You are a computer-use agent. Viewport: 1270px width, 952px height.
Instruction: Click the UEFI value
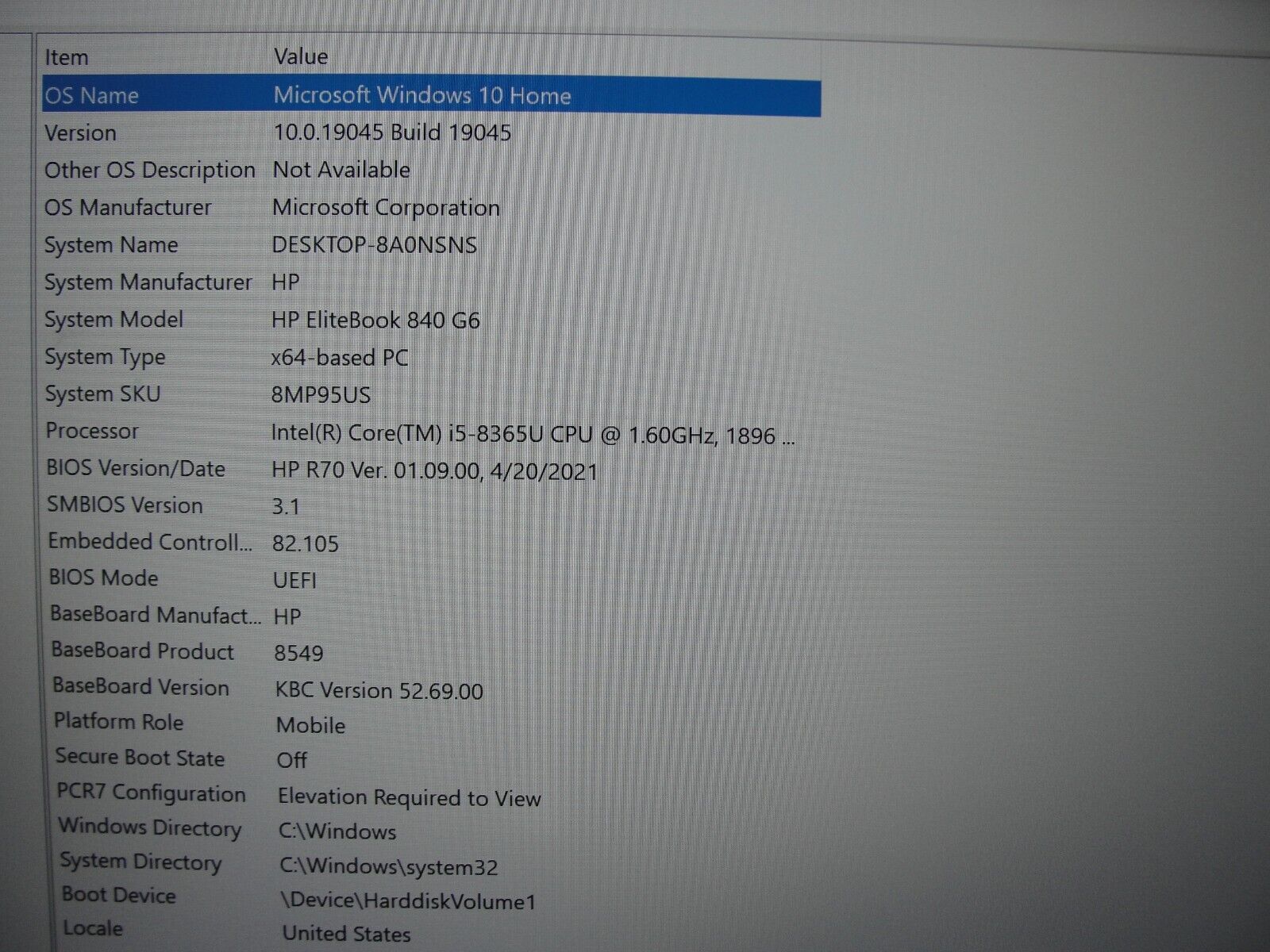(x=295, y=581)
